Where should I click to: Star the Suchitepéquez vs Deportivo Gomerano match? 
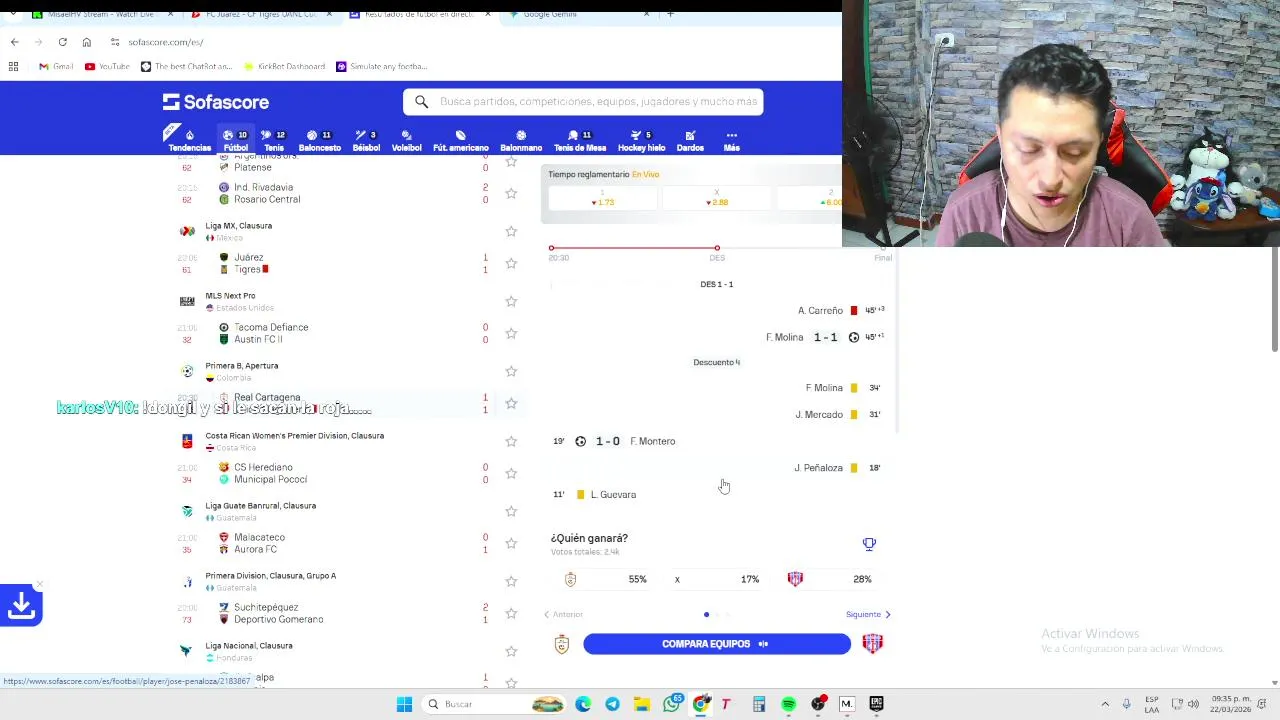(x=511, y=613)
